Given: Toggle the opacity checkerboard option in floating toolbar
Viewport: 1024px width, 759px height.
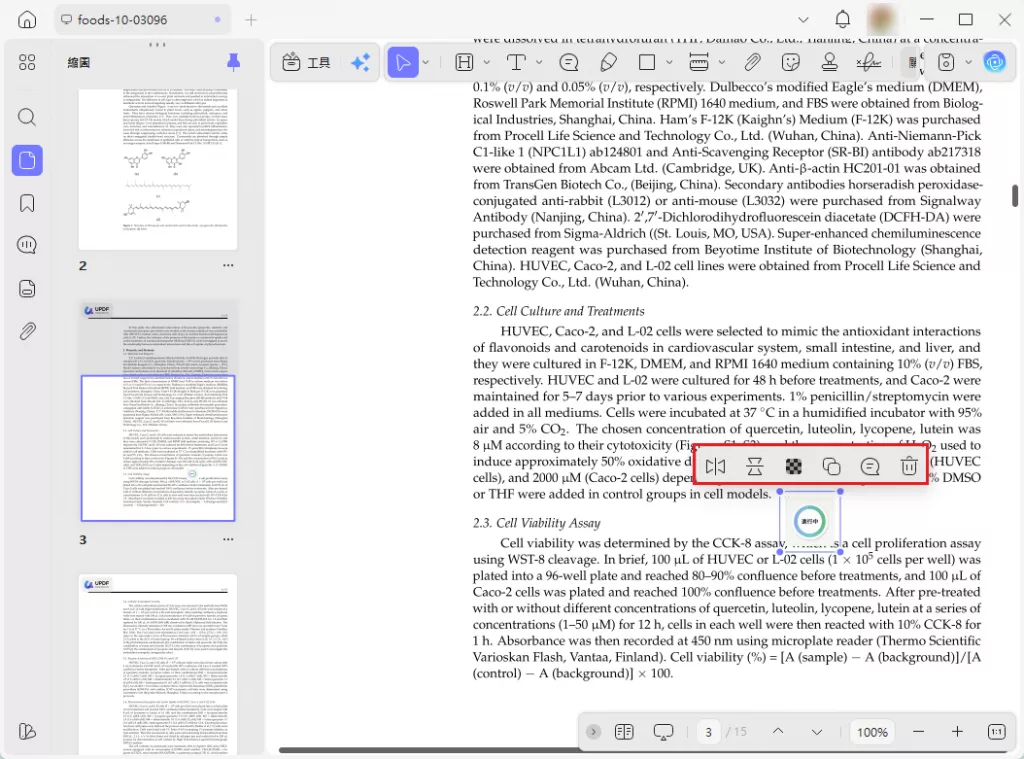Looking at the screenshot, I should [793, 466].
